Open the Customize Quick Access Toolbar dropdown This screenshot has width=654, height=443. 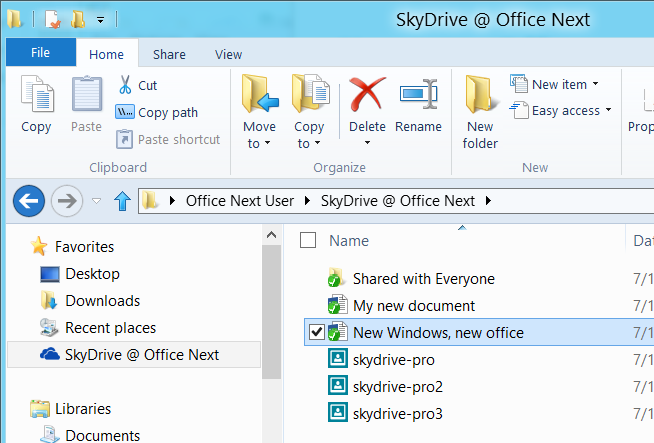tap(101, 20)
